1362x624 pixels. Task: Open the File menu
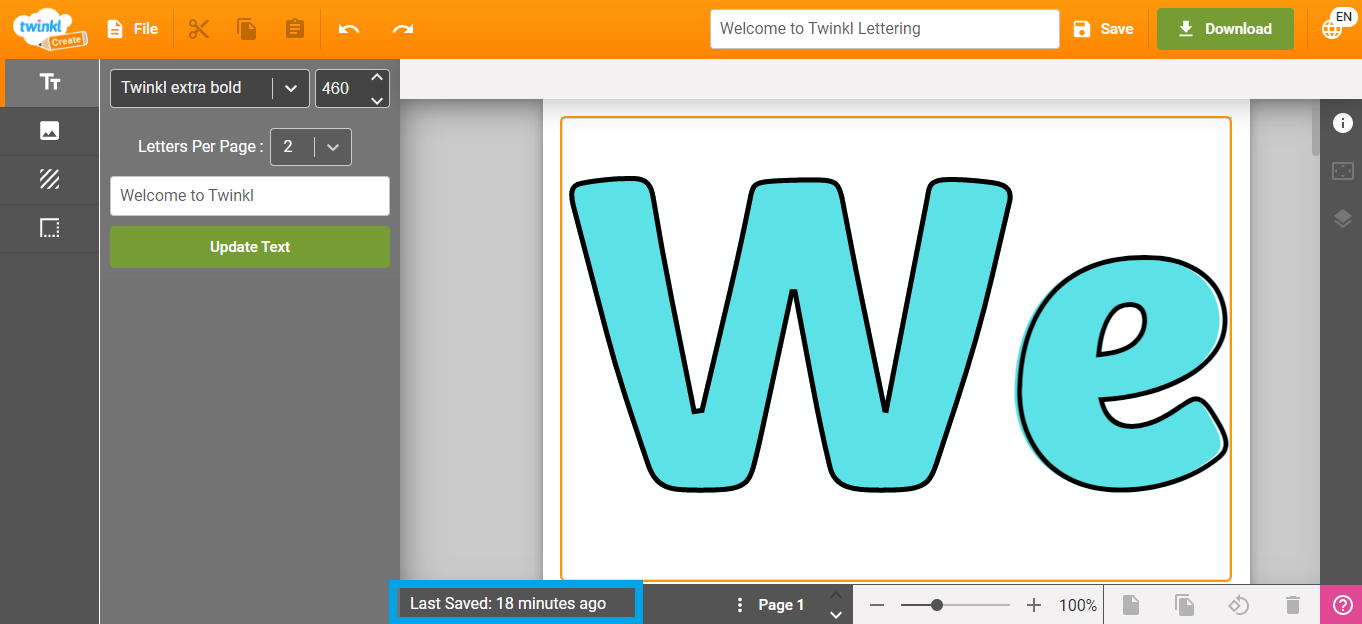tap(131, 28)
